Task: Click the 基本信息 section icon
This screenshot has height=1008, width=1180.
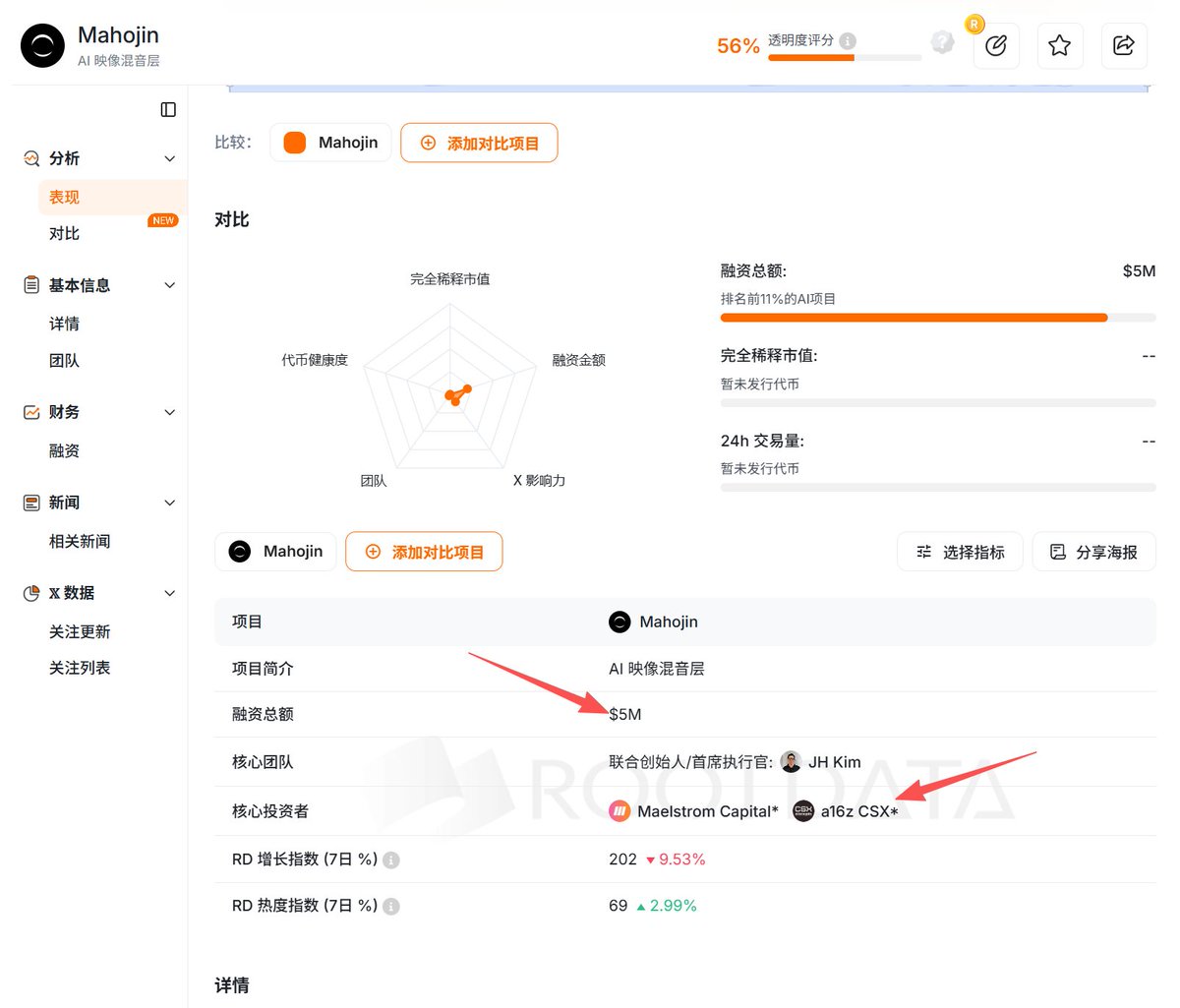Action: 31,285
